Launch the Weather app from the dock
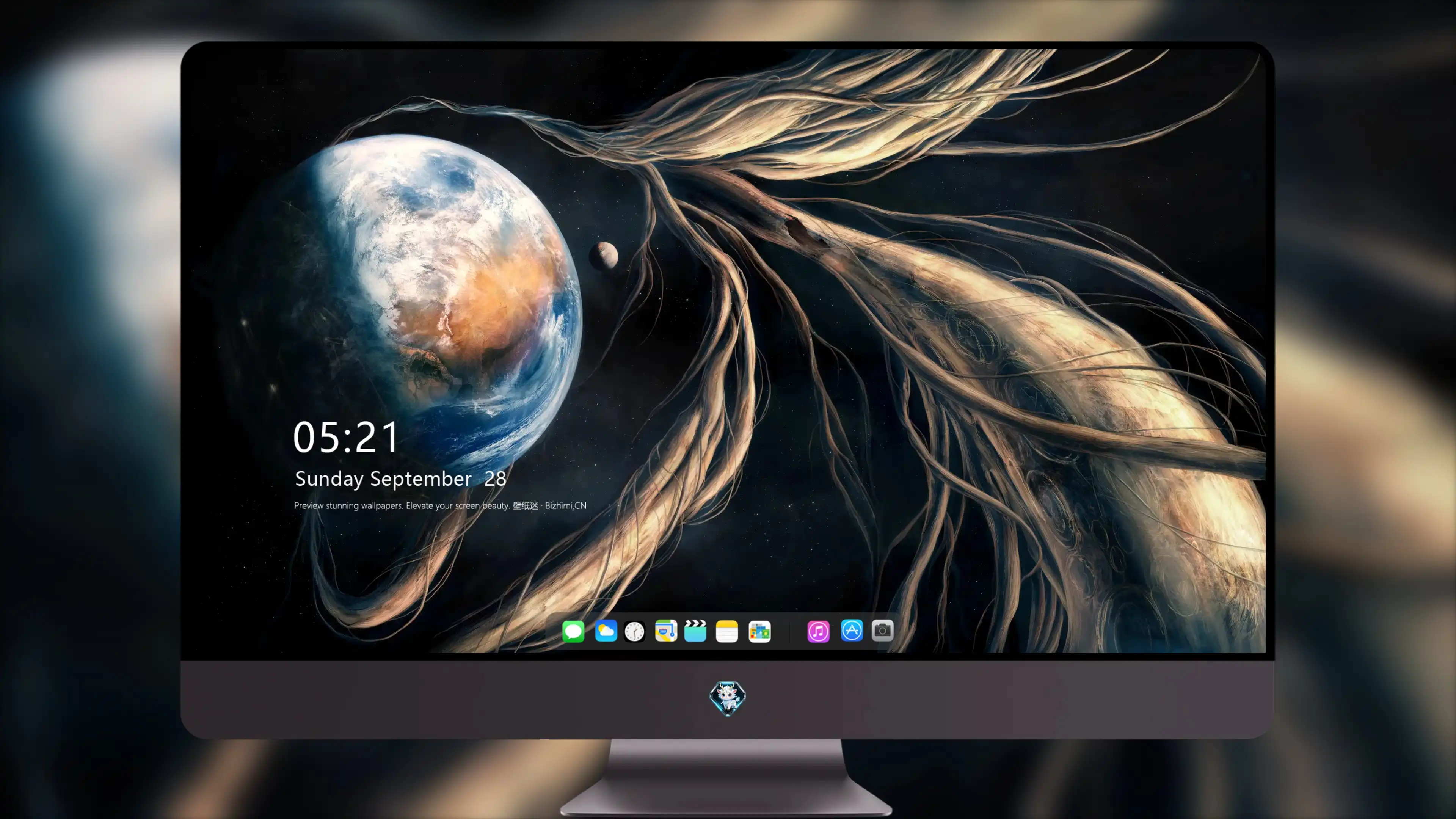The image size is (1456, 819). click(606, 631)
